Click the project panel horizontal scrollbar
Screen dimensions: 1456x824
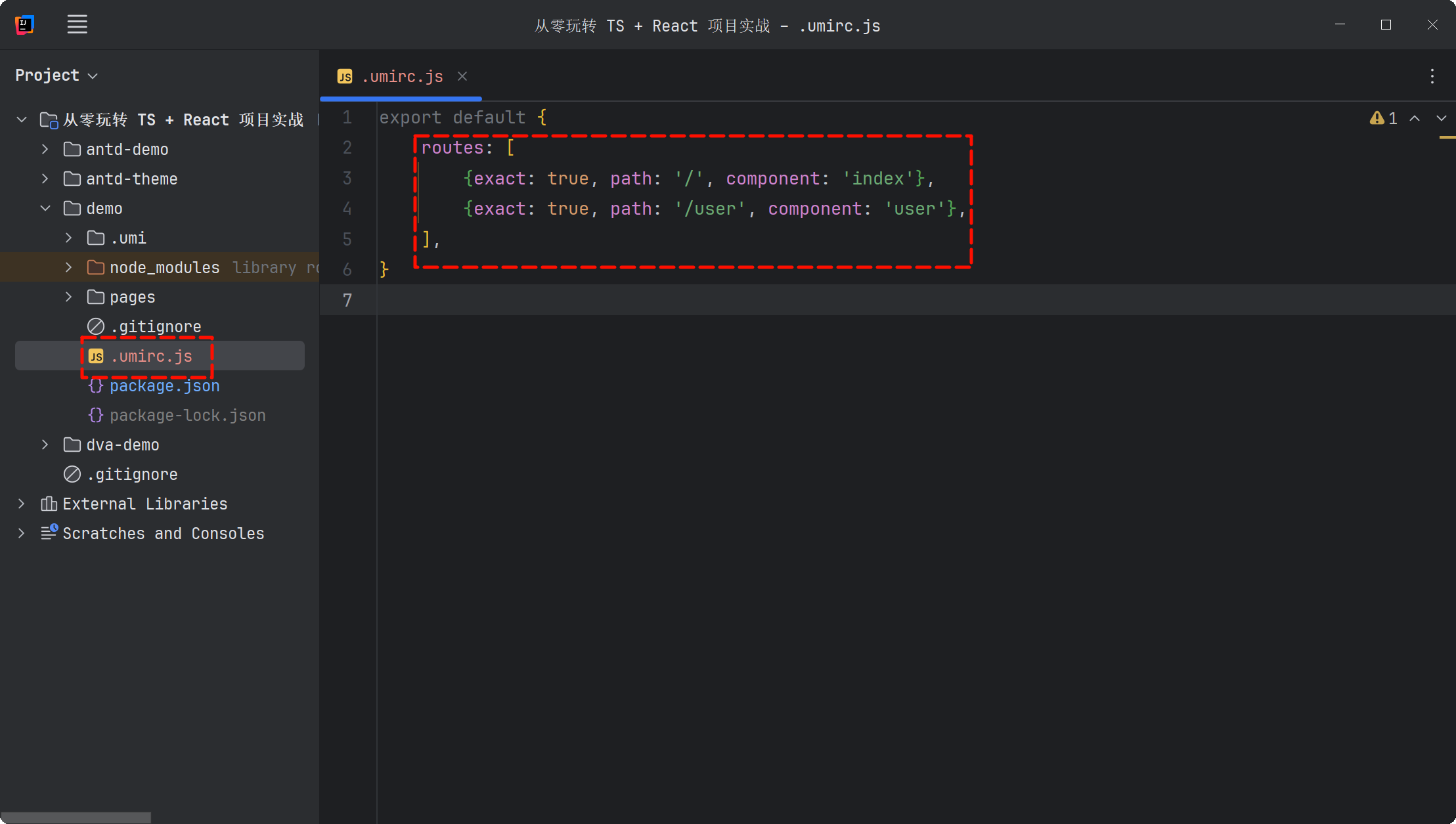76,817
